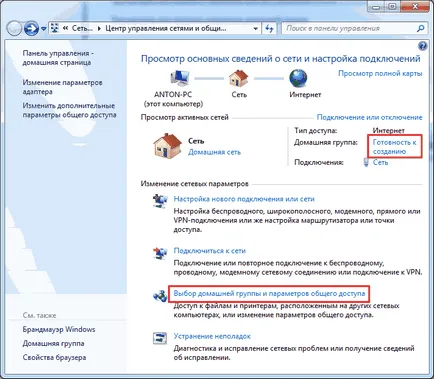434x379 pixels.
Task: Open the recent pages dropdown arrow
Action: (44, 29)
